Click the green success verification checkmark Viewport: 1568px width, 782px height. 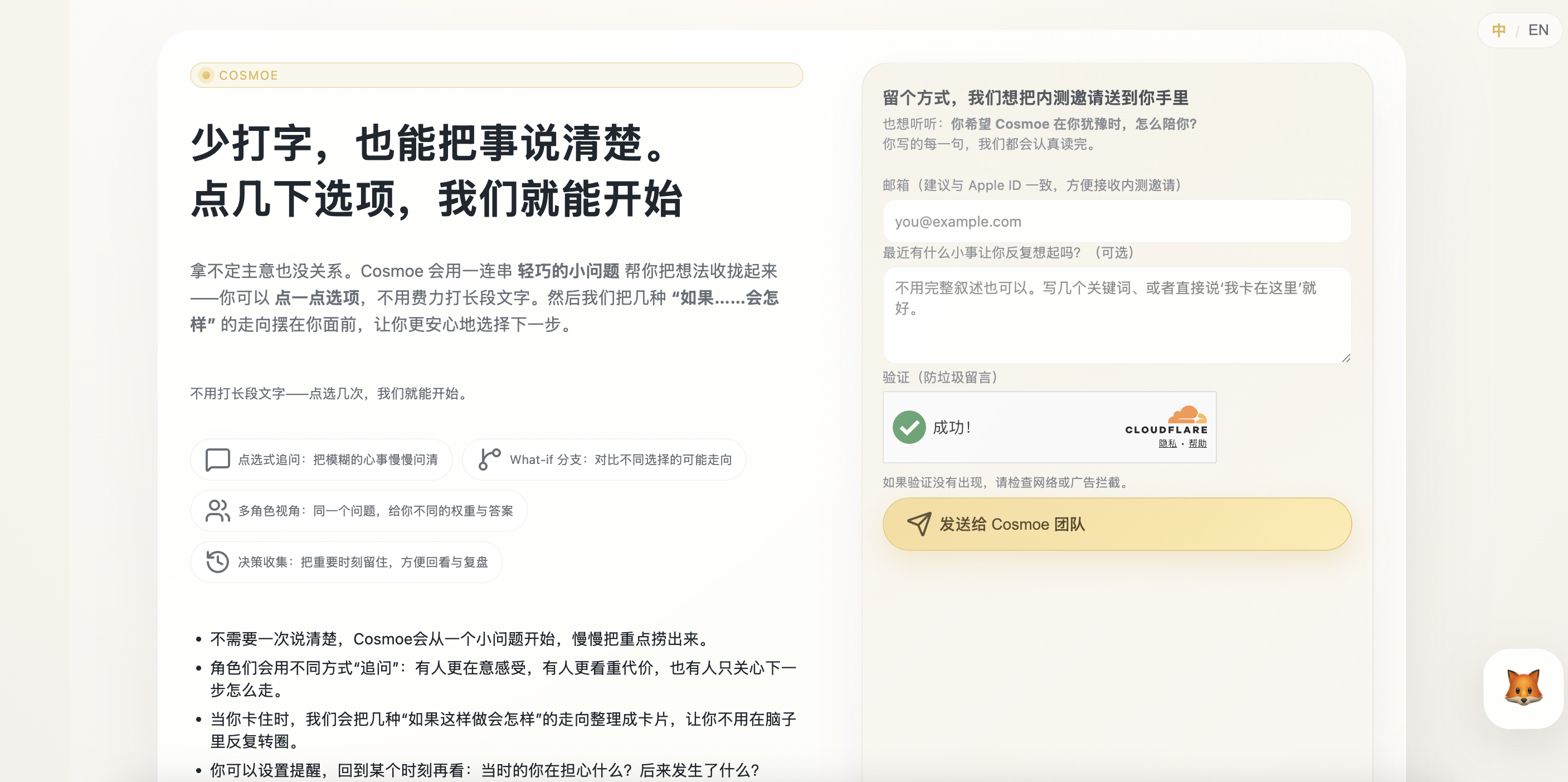click(909, 427)
